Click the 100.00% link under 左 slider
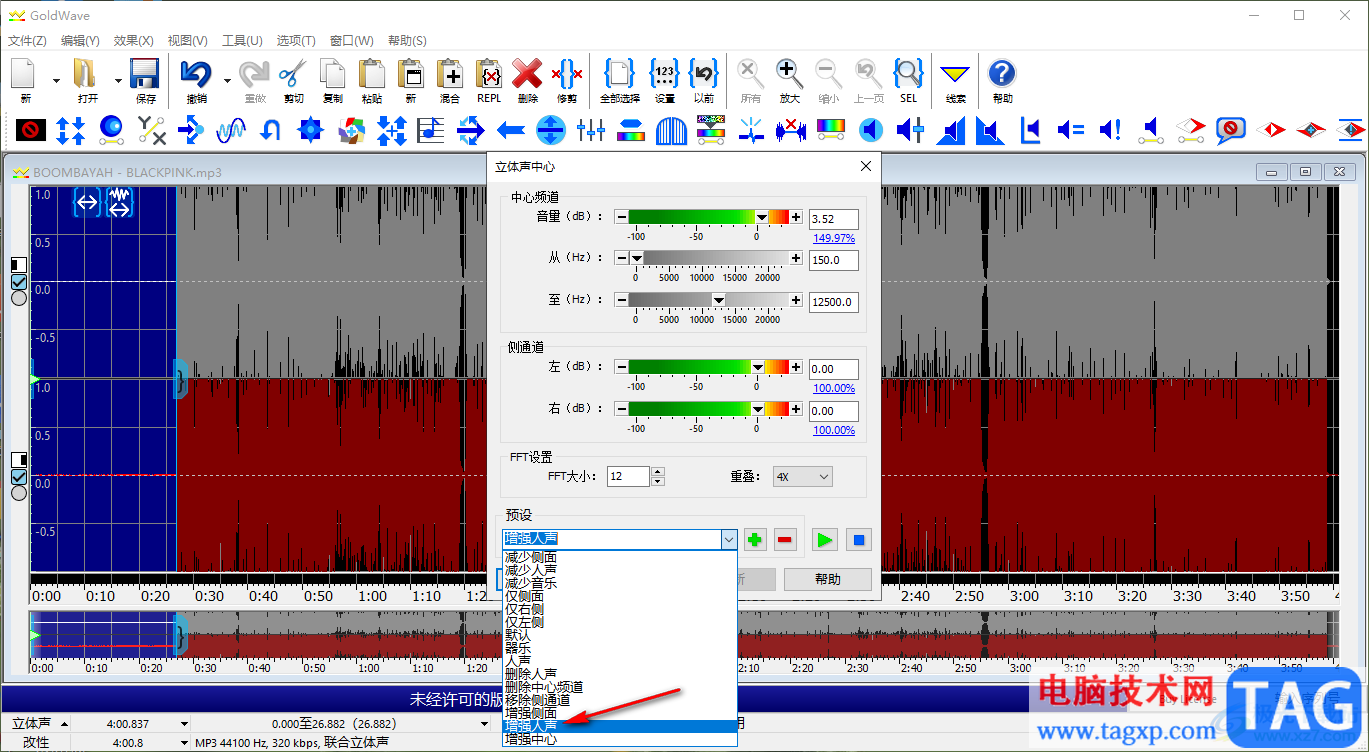Screen dimensions: 1369x752 pyautogui.click(x=834, y=388)
